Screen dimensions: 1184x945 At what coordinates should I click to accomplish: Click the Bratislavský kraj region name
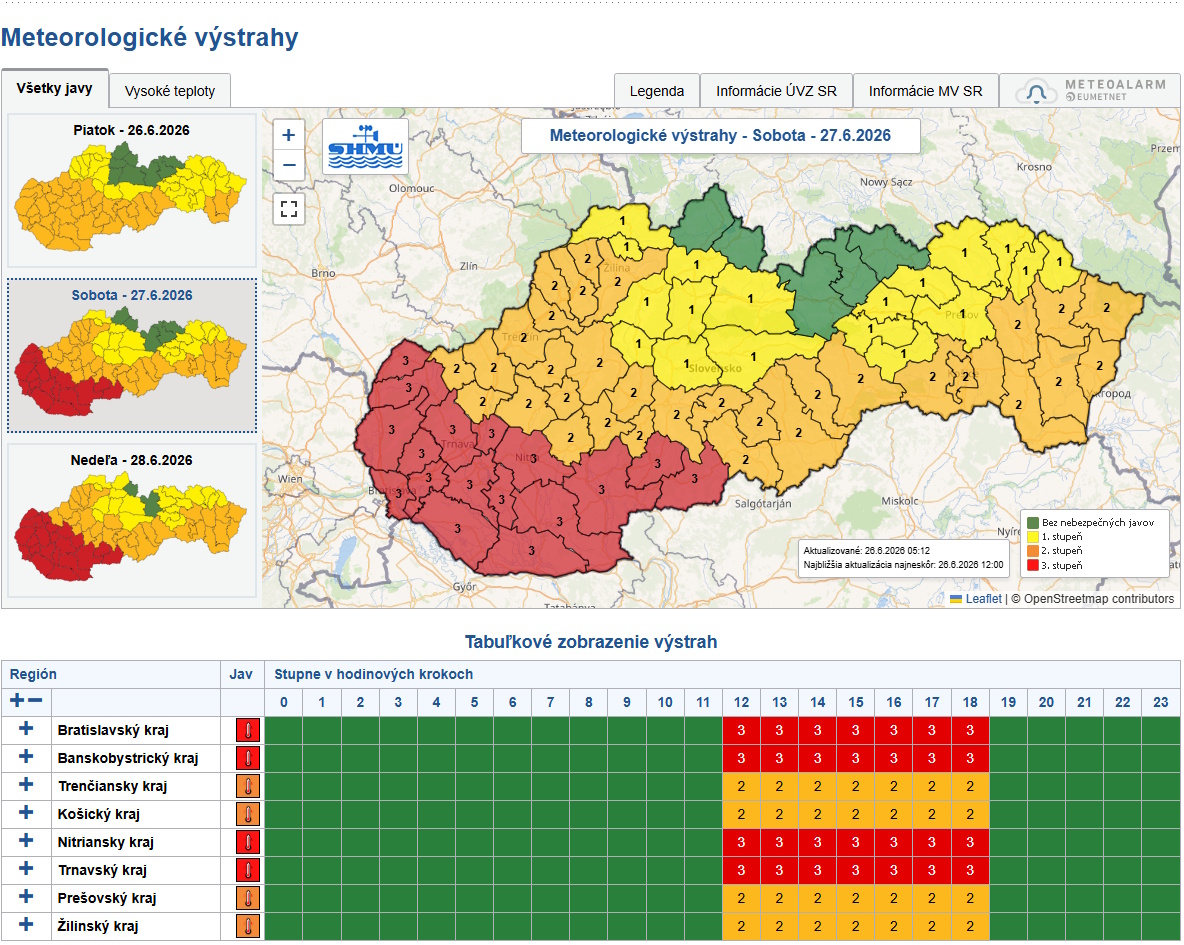tap(113, 730)
